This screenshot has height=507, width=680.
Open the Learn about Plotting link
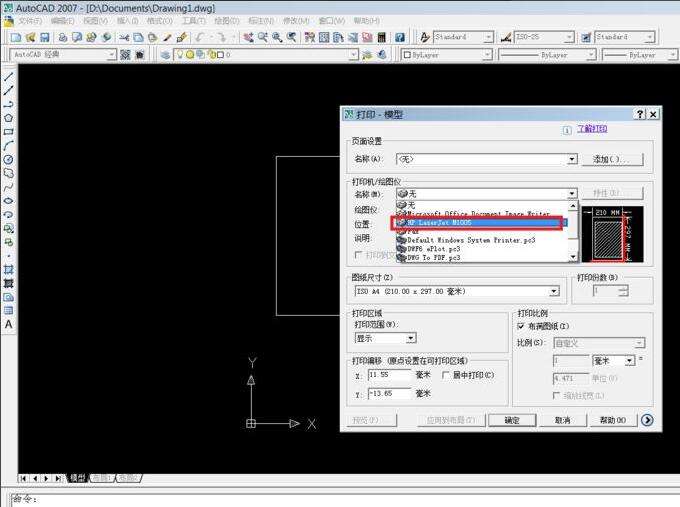tap(592, 129)
